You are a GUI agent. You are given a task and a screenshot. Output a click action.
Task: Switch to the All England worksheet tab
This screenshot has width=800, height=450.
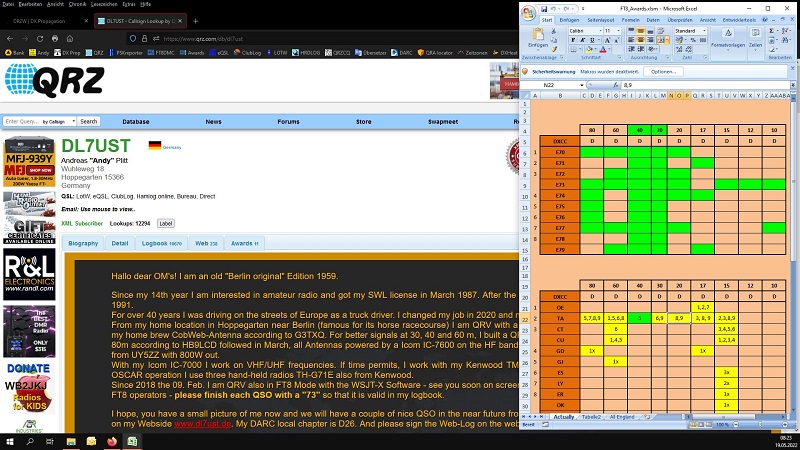pyautogui.click(x=622, y=417)
